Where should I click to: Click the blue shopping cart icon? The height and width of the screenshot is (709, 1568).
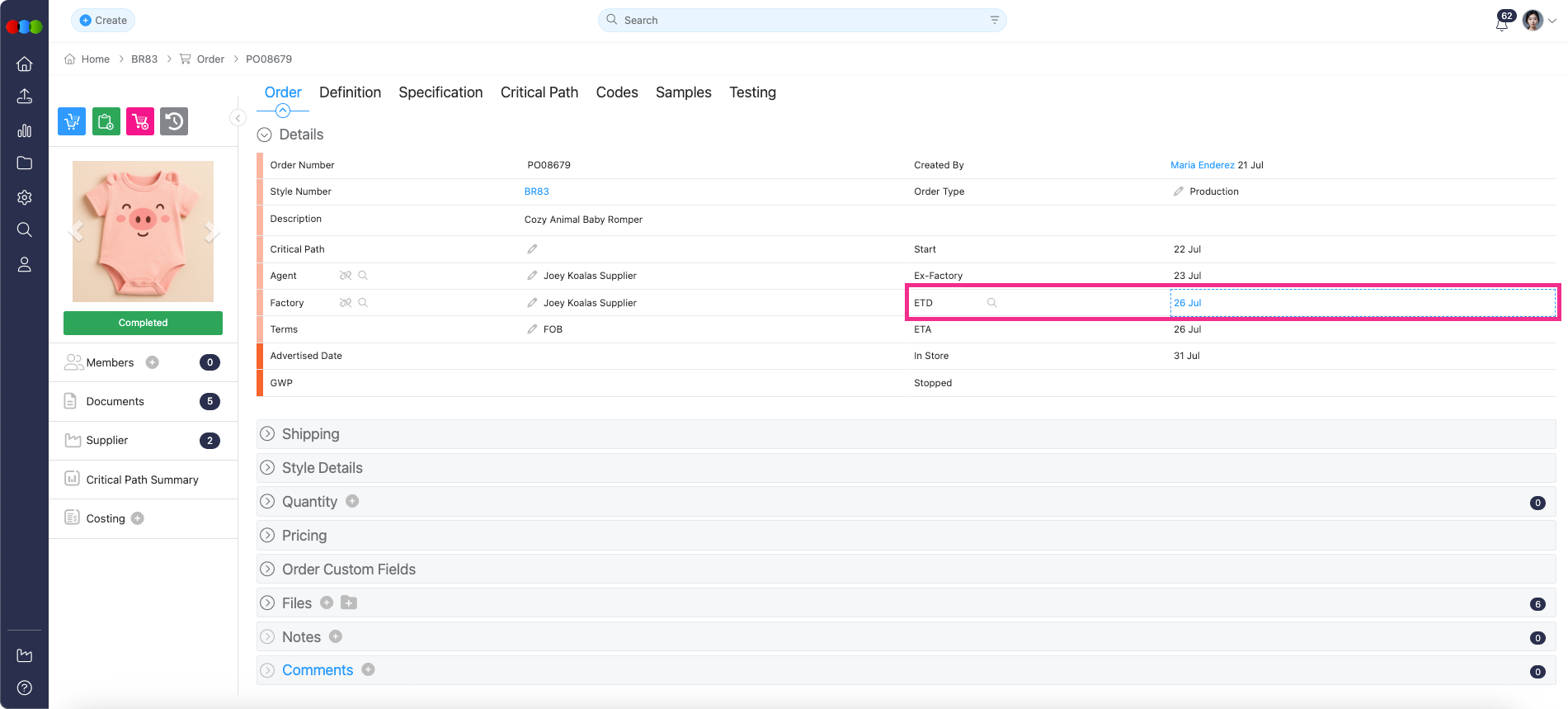[72, 122]
